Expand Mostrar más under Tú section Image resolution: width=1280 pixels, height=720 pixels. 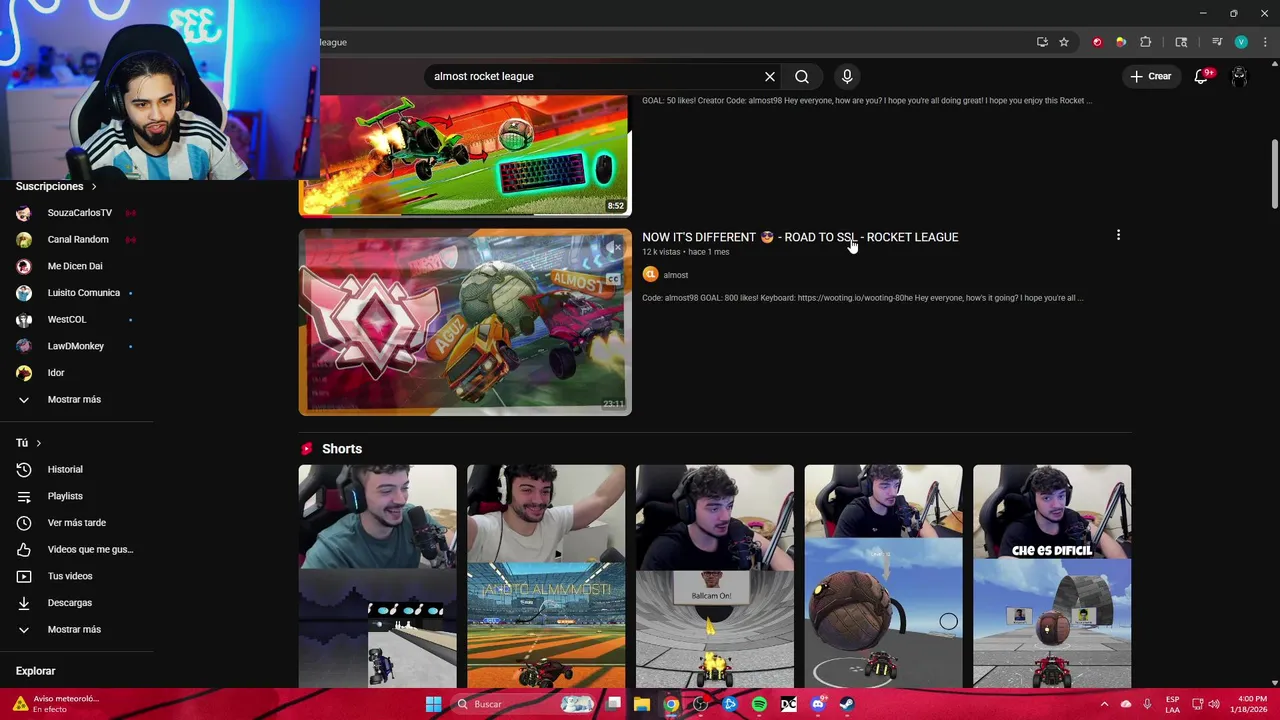pyautogui.click(x=74, y=629)
